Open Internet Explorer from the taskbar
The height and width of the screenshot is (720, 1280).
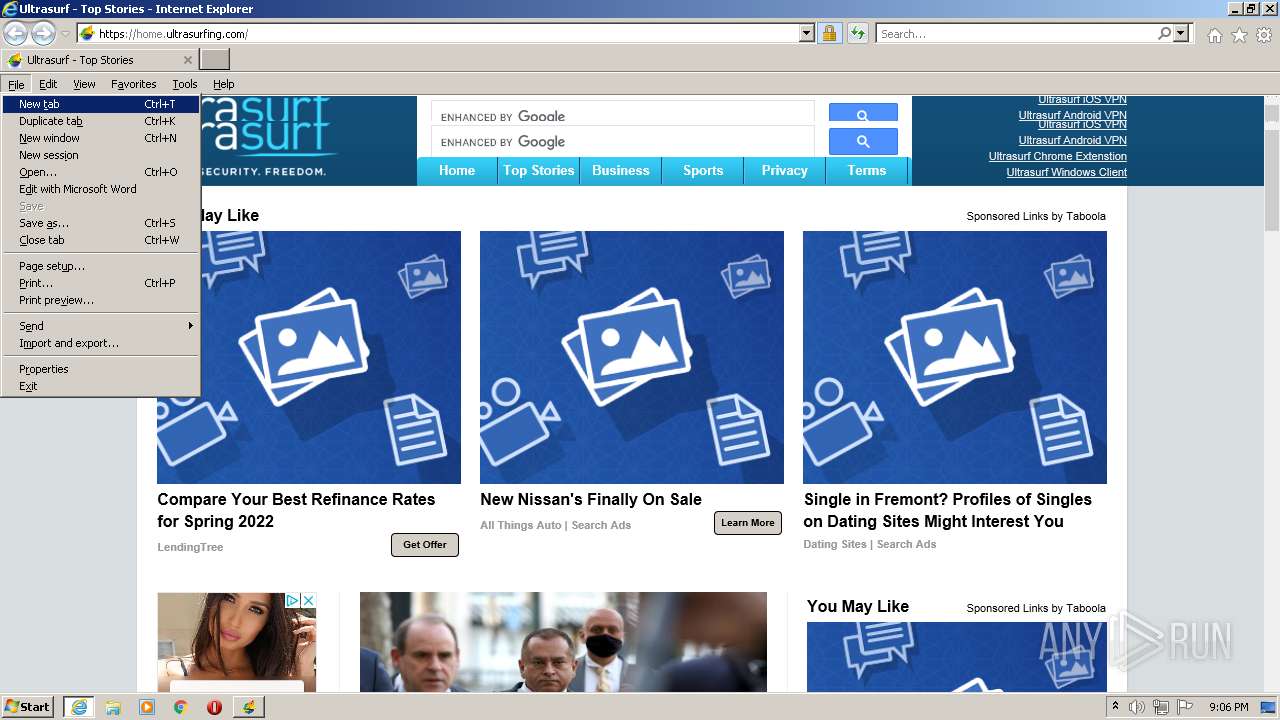point(78,707)
